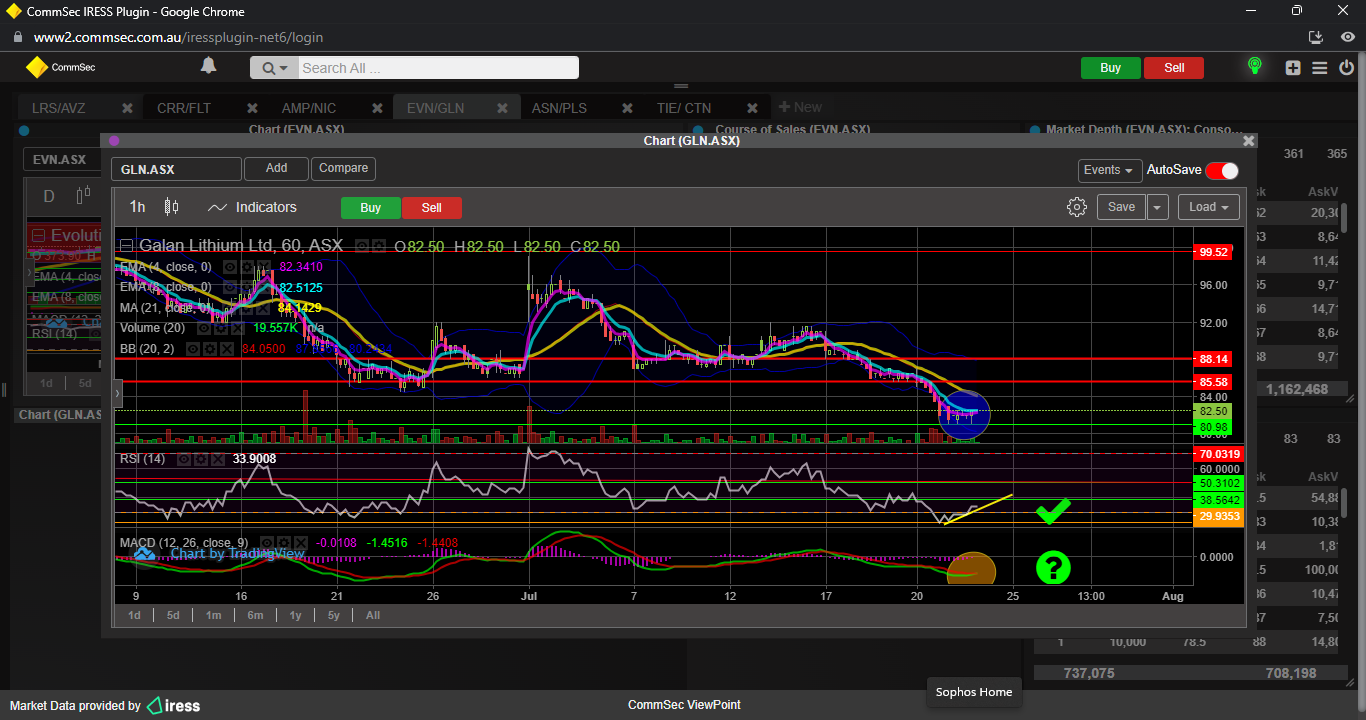This screenshot has width=1366, height=720.
Task: Open settings gear next to Galan Lithium title
Action: [x=379, y=246]
